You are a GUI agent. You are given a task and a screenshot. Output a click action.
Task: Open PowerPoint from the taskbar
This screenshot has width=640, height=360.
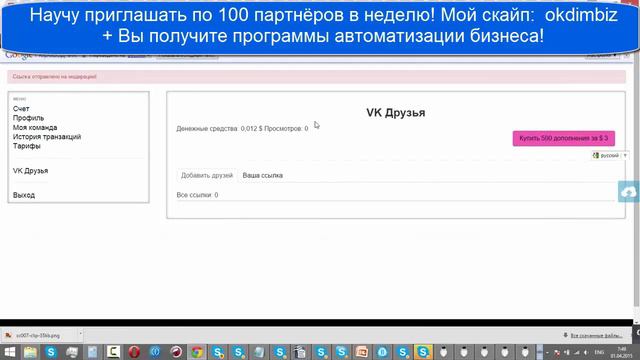[x=362, y=352]
